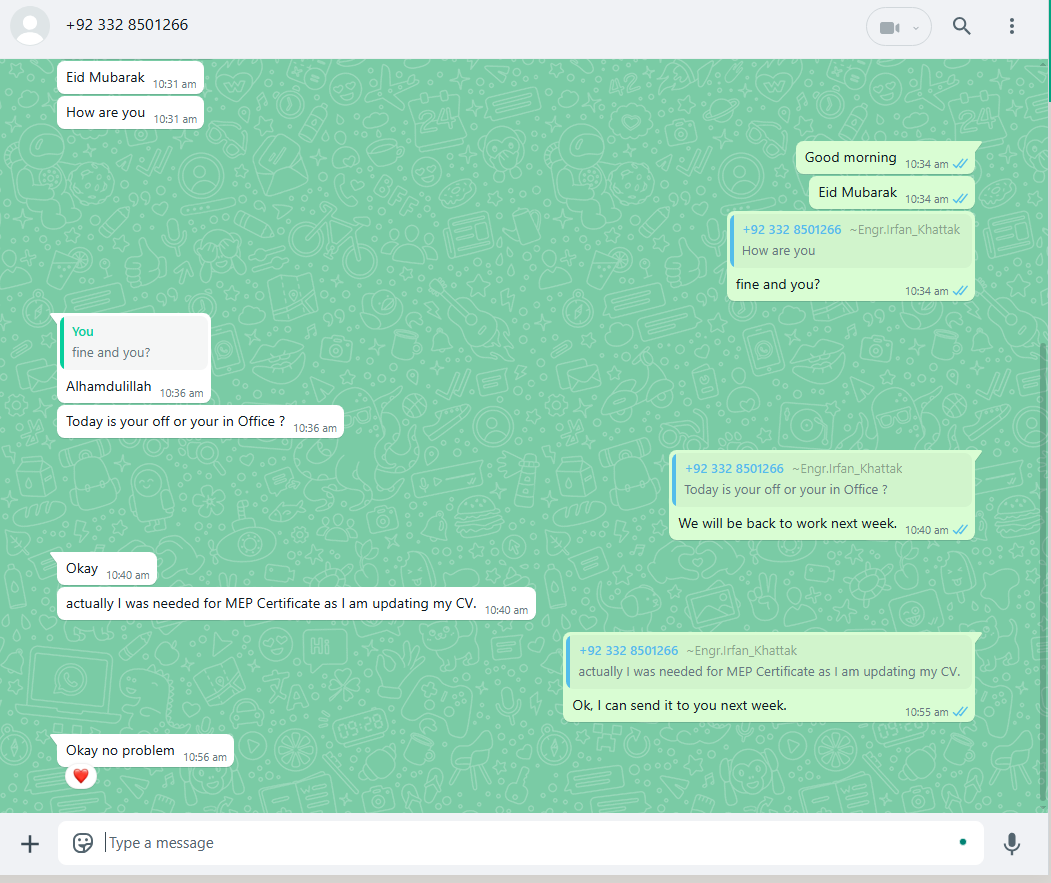The width and height of the screenshot is (1051, 883).
Task: Click read-receipt ticks on 'Good morning' message
Action: (961, 164)
